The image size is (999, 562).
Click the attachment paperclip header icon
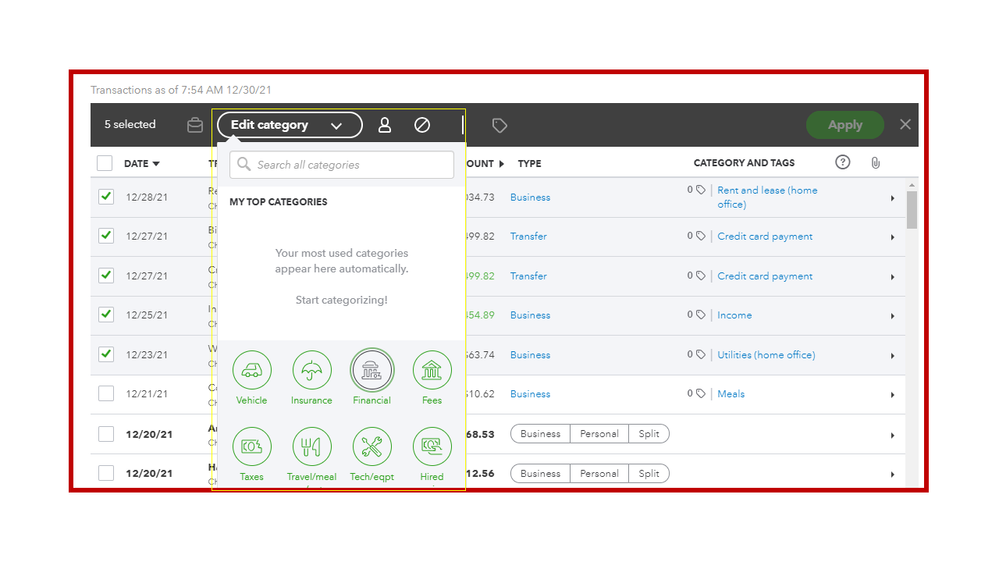click(875, 163)
